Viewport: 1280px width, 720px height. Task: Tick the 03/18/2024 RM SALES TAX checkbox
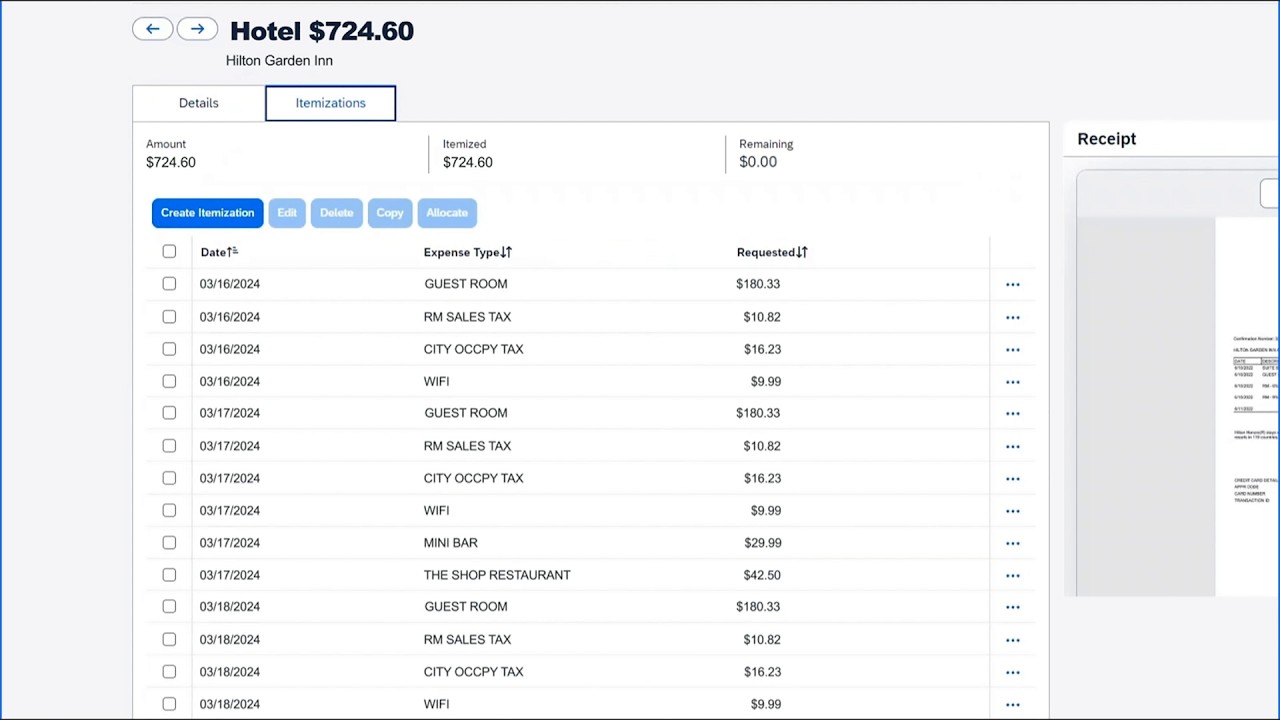169,639
